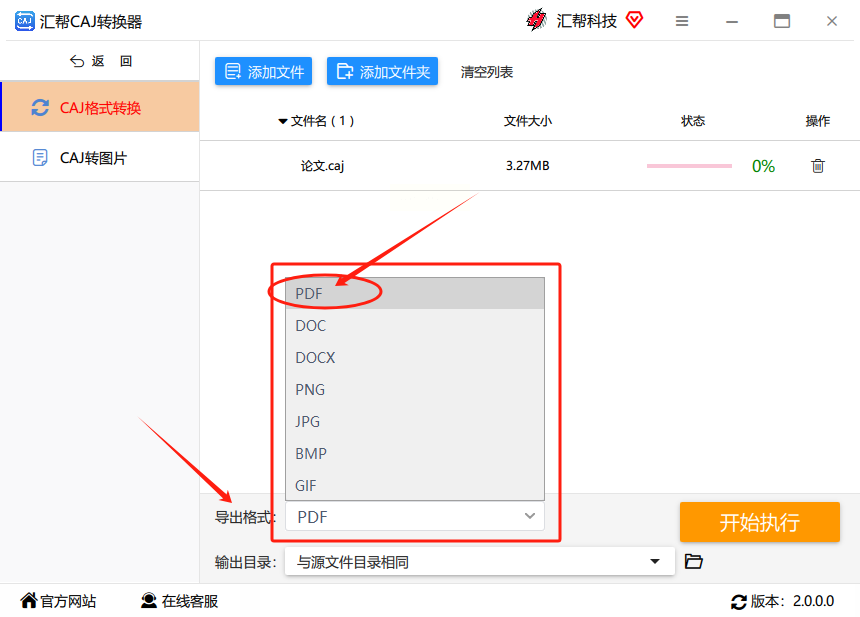Choose BMP in the format list
Viewport: 860px width, 617px height.
tap(415, 454)
